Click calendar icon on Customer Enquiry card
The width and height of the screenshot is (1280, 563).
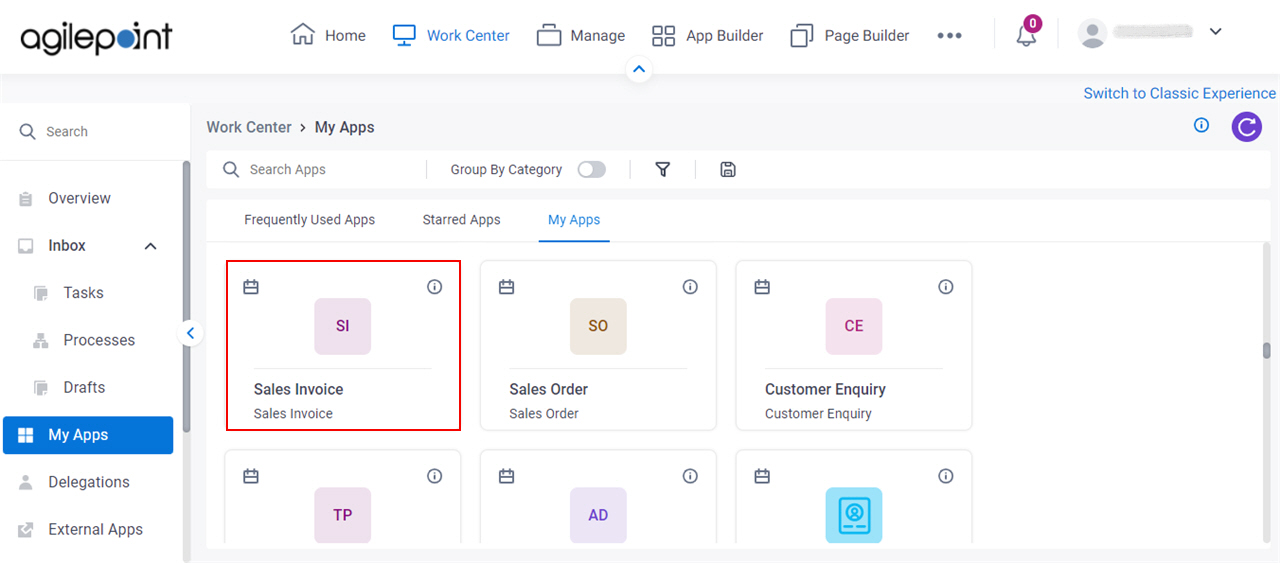(x=762, y=287)
